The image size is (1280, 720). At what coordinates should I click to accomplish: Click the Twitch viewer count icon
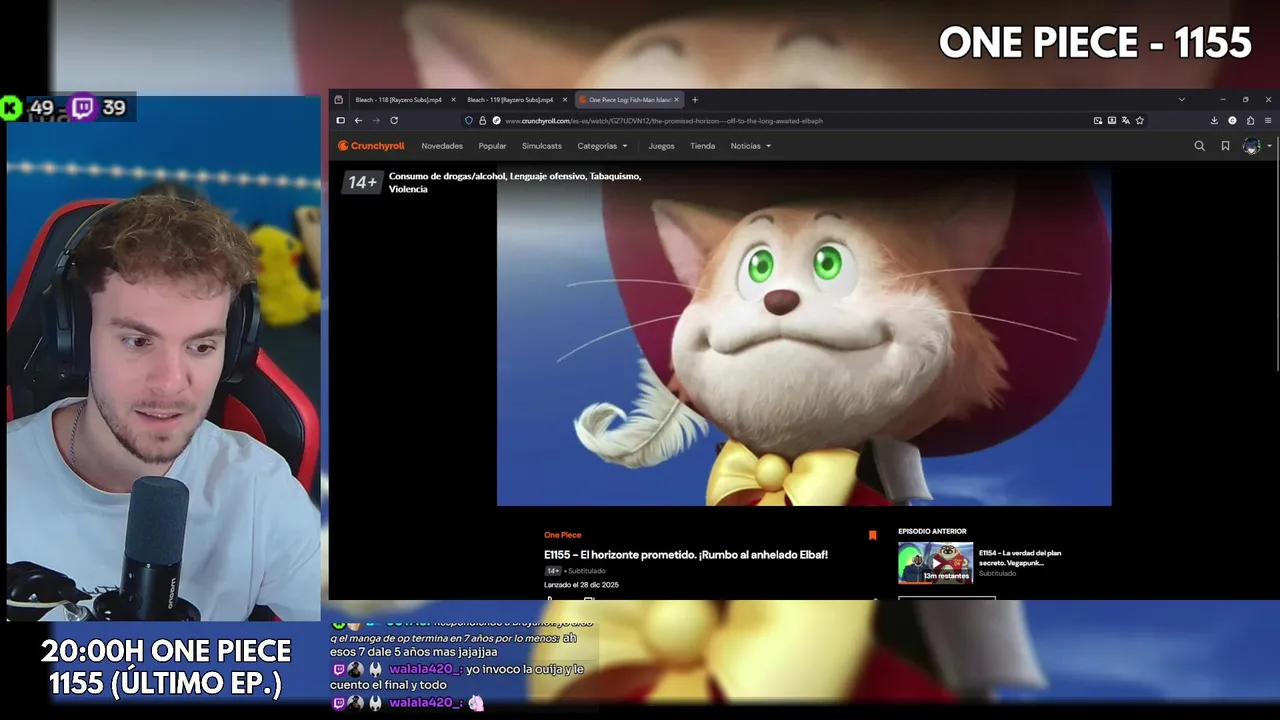(x=84, y=107)
